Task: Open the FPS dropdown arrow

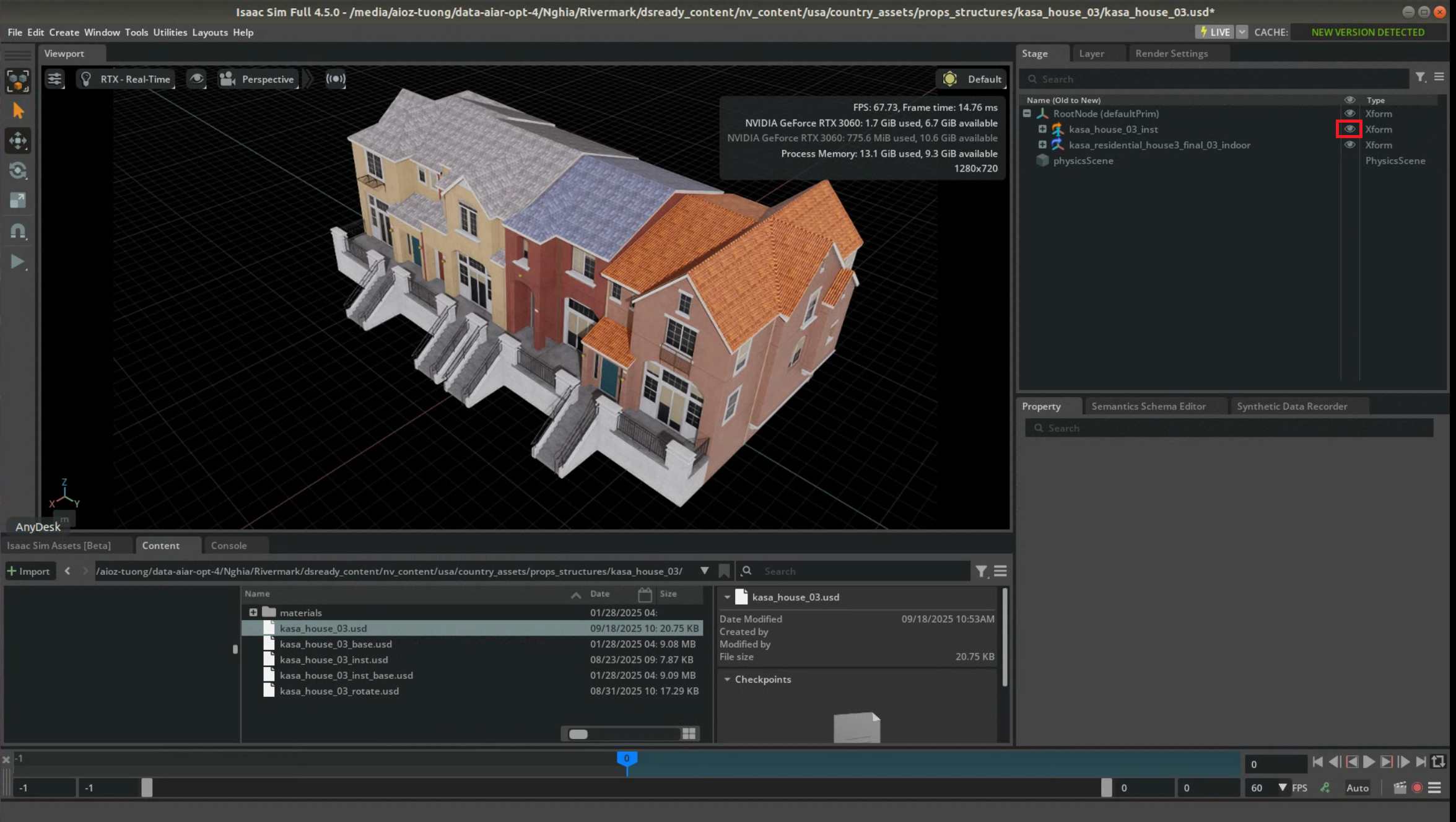Action: (x=1283, y=788)
